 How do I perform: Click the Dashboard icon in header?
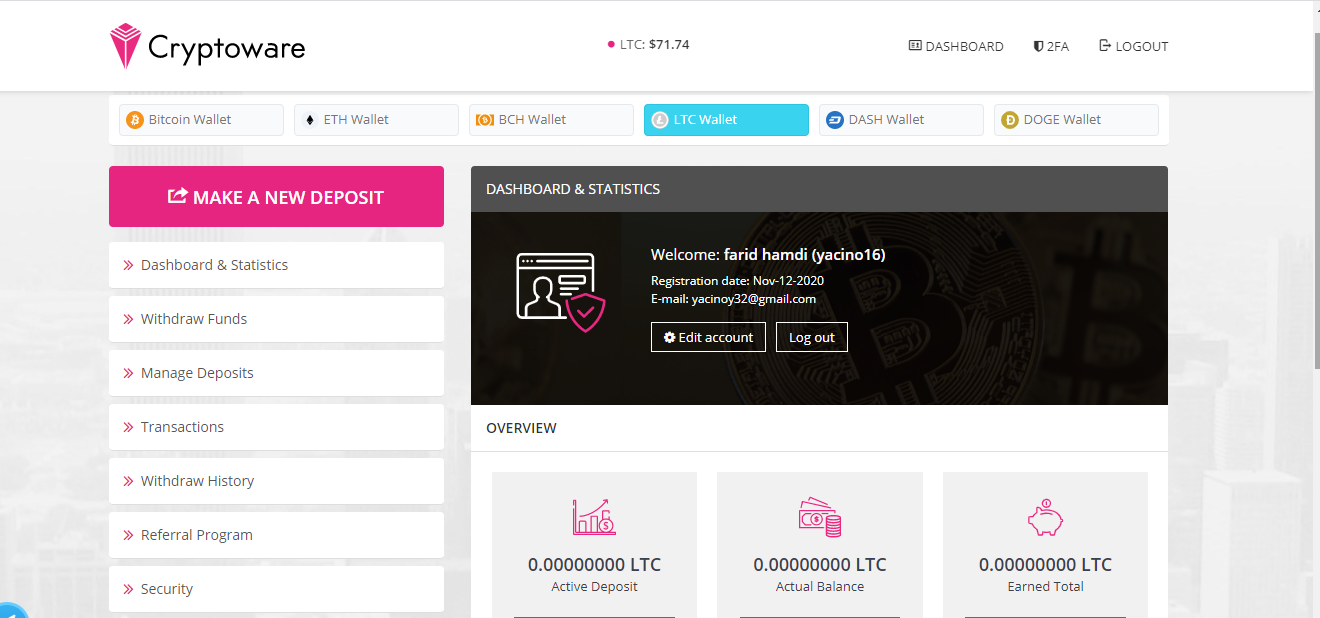click(915, 46)
